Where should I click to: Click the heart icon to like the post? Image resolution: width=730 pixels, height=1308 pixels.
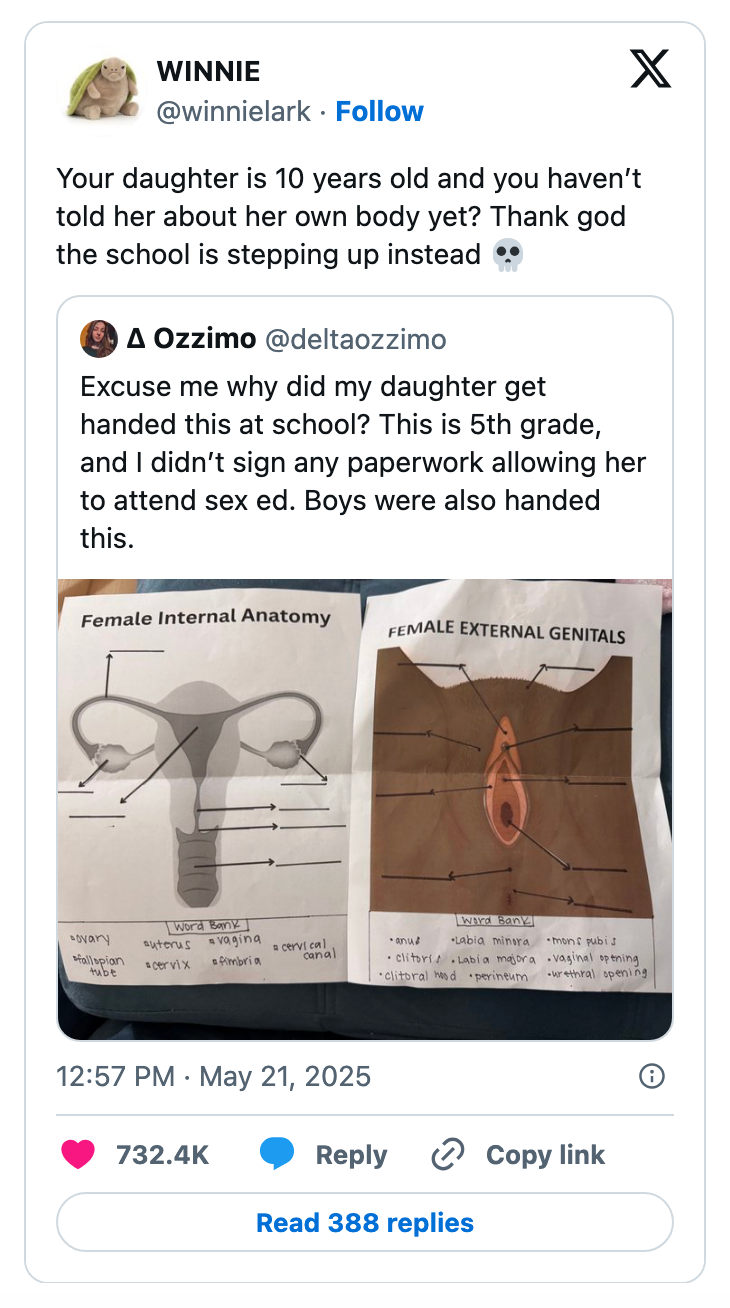pyautogui.click(x=78, y=1154)
